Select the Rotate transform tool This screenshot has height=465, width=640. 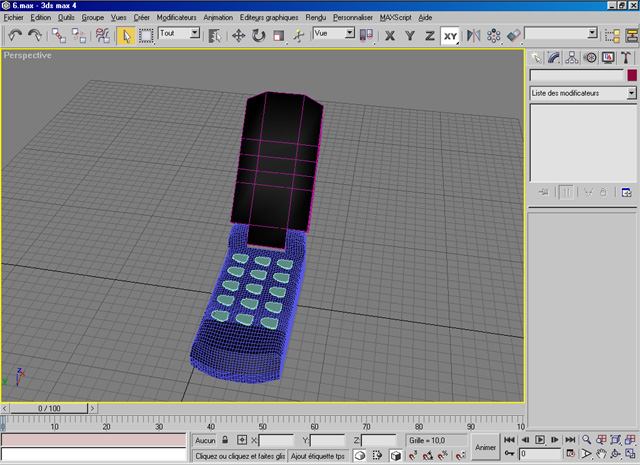tap(258, 35)
